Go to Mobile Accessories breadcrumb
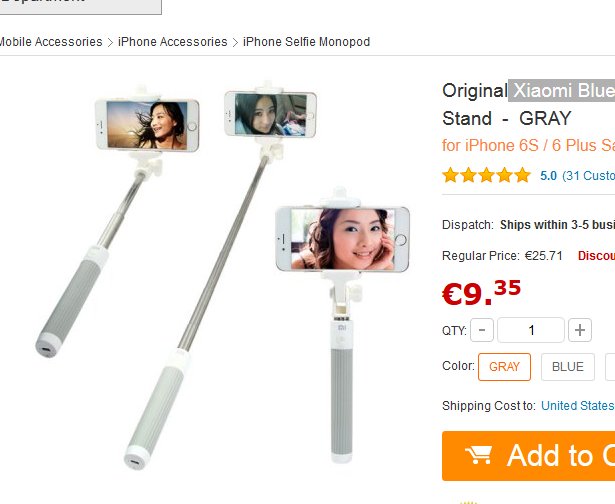Image resolution: width=615 pixels, height=504 pixels. pos(50,42)
